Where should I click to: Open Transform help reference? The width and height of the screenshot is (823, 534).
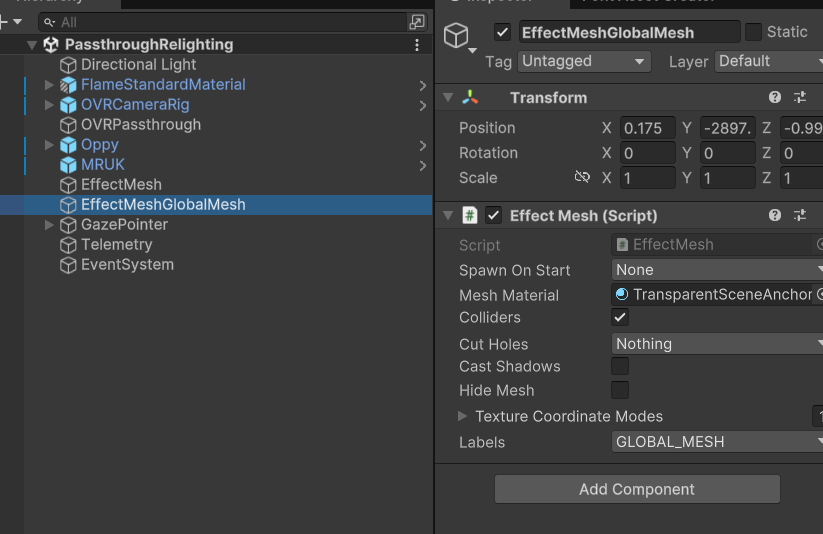775,97
